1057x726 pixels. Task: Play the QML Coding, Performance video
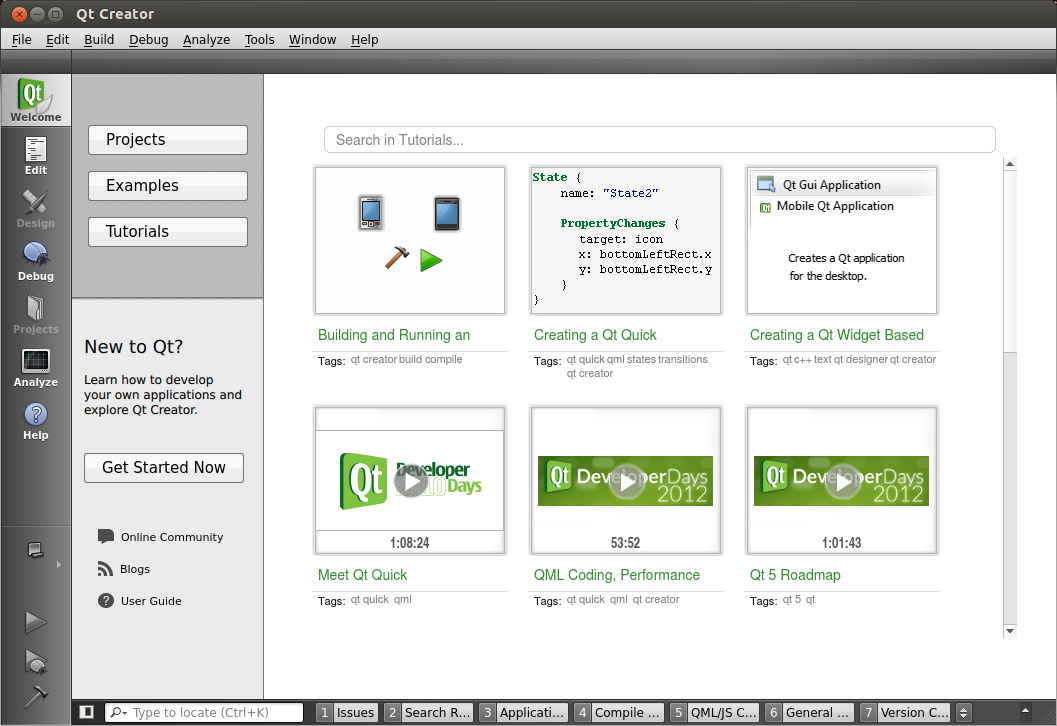627,481
